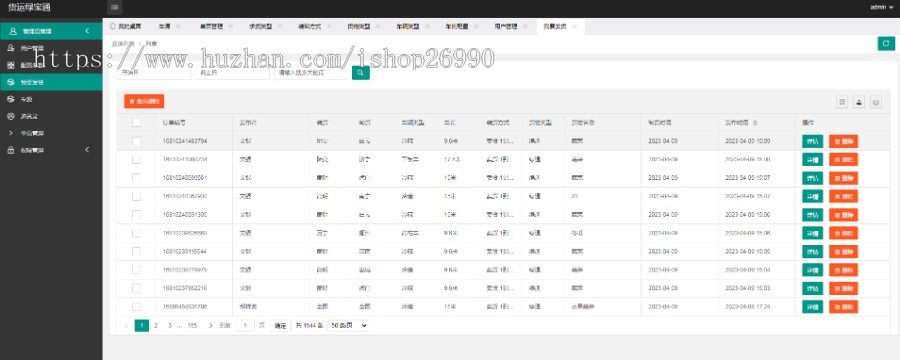The height and width of the screenshot is (360, 900).
Task: Click the green search magnifier button
Action: point(360,73)
